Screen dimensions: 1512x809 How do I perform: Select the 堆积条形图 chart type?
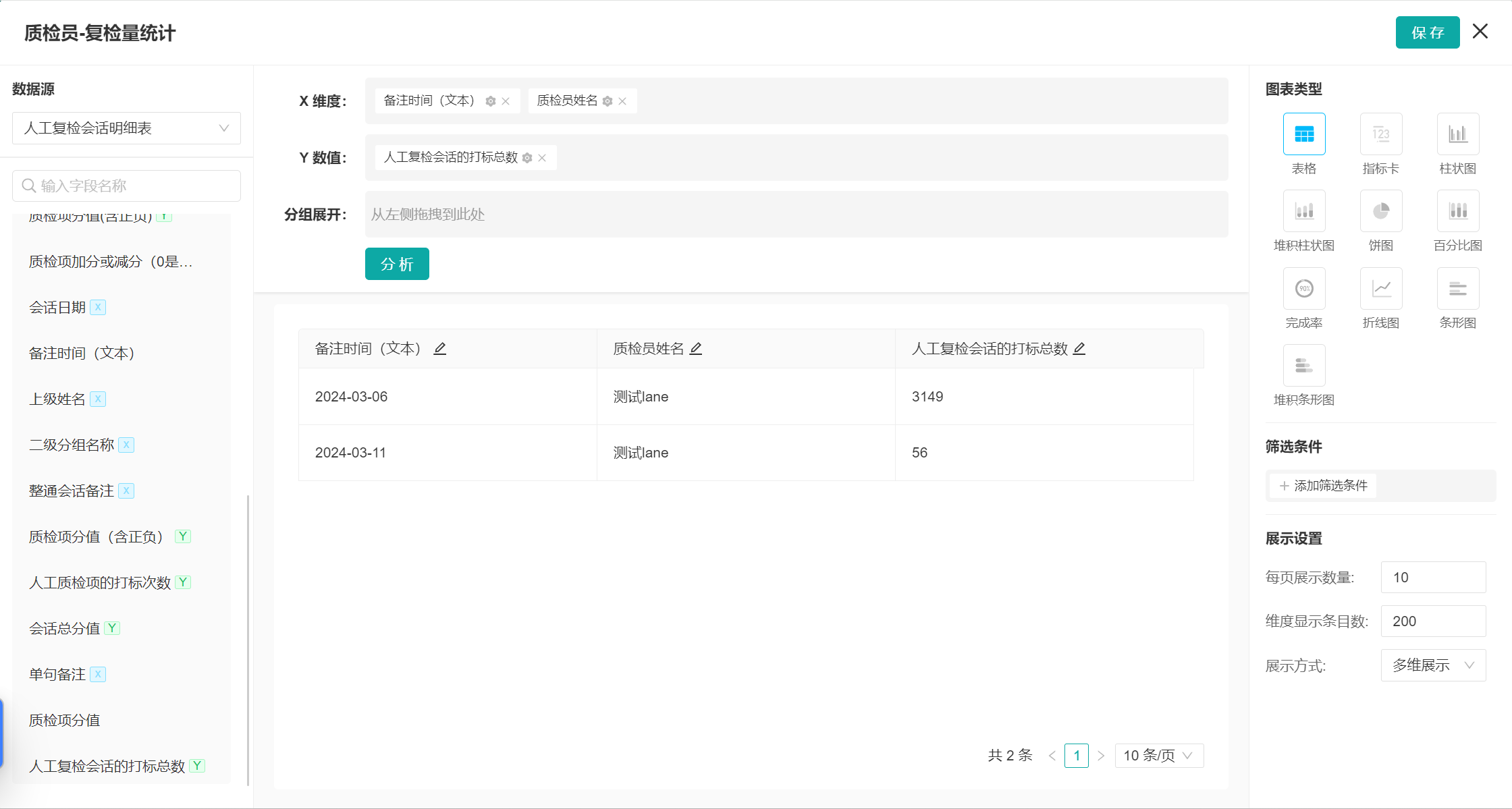[x=1303, y=366]
